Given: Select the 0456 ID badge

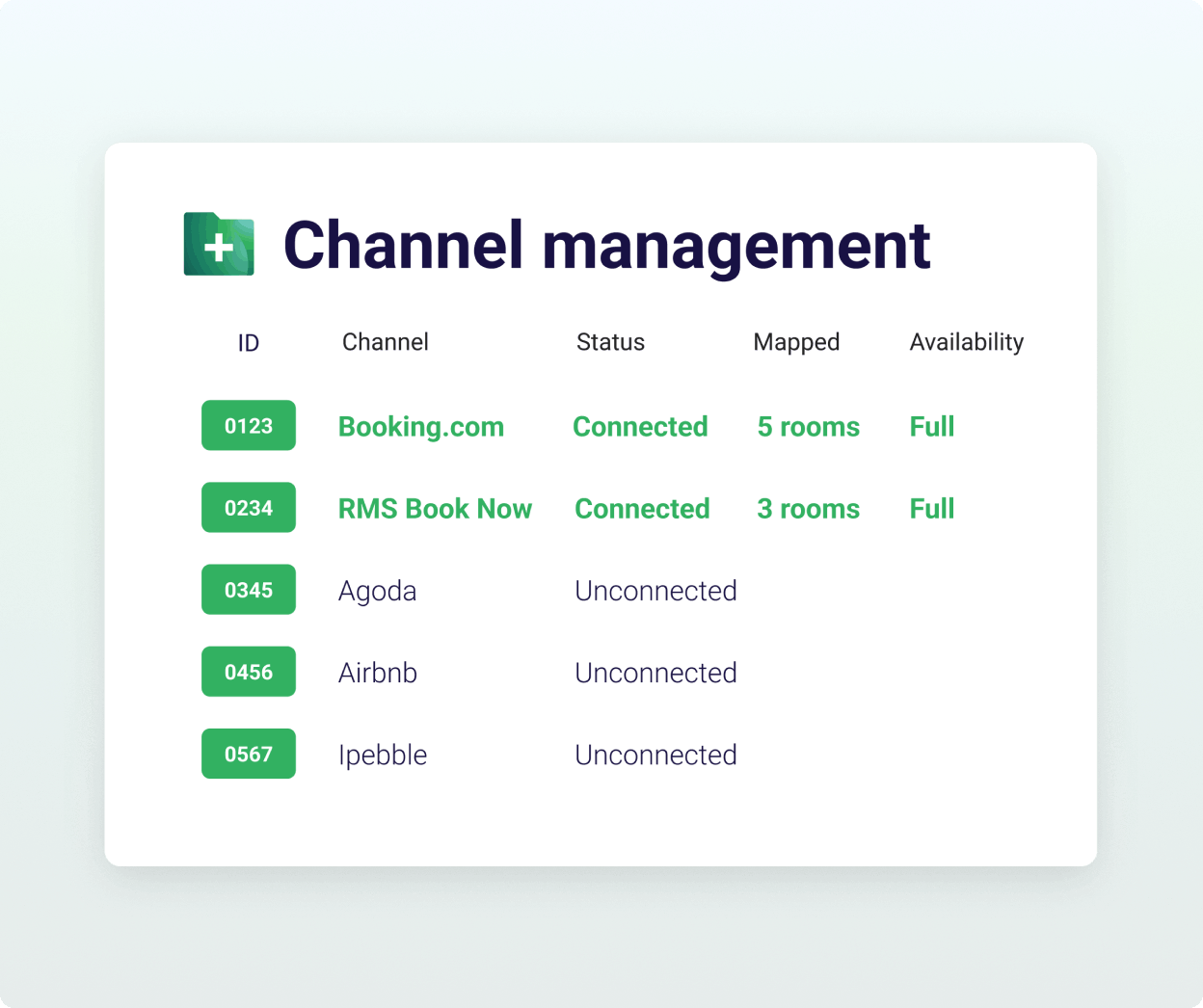Looking at the screenshot, I should pyautogui.click(x=249, y=672).
